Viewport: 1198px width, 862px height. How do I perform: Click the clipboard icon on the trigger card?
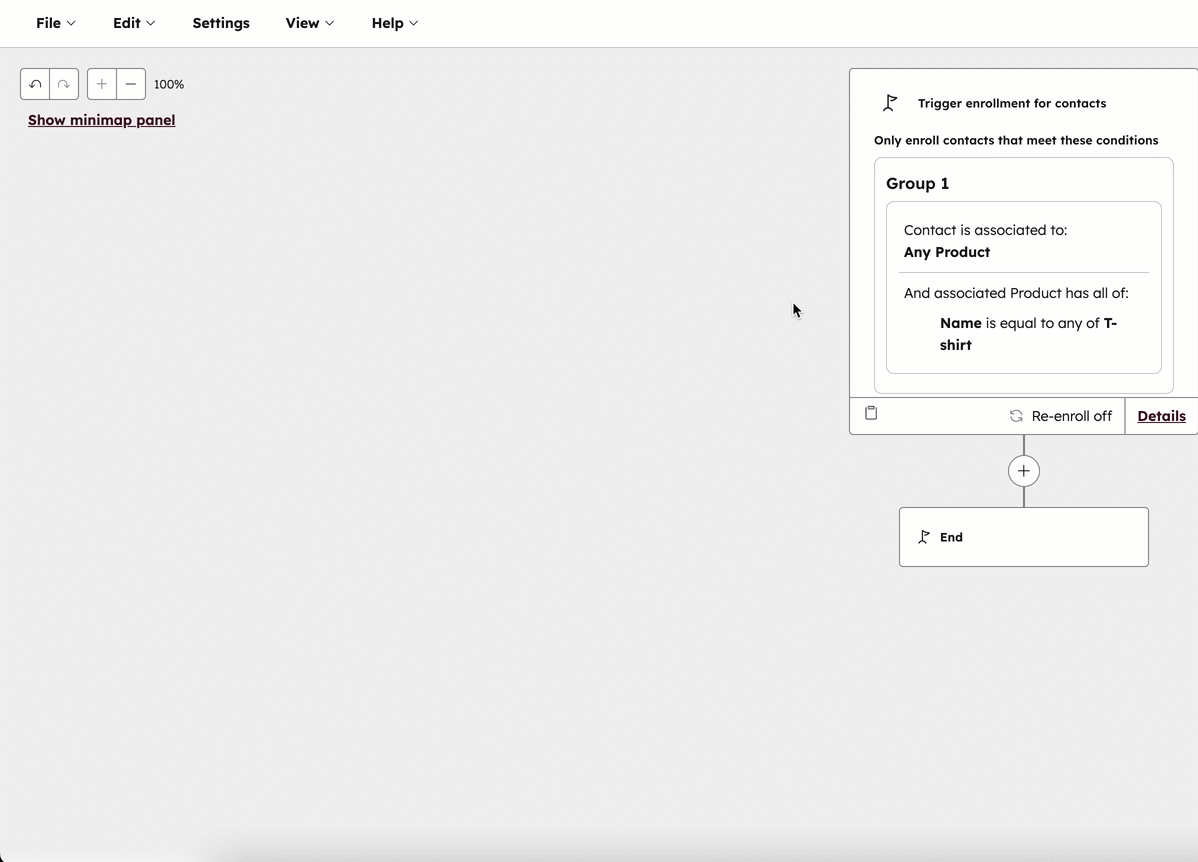click(870, 412)
